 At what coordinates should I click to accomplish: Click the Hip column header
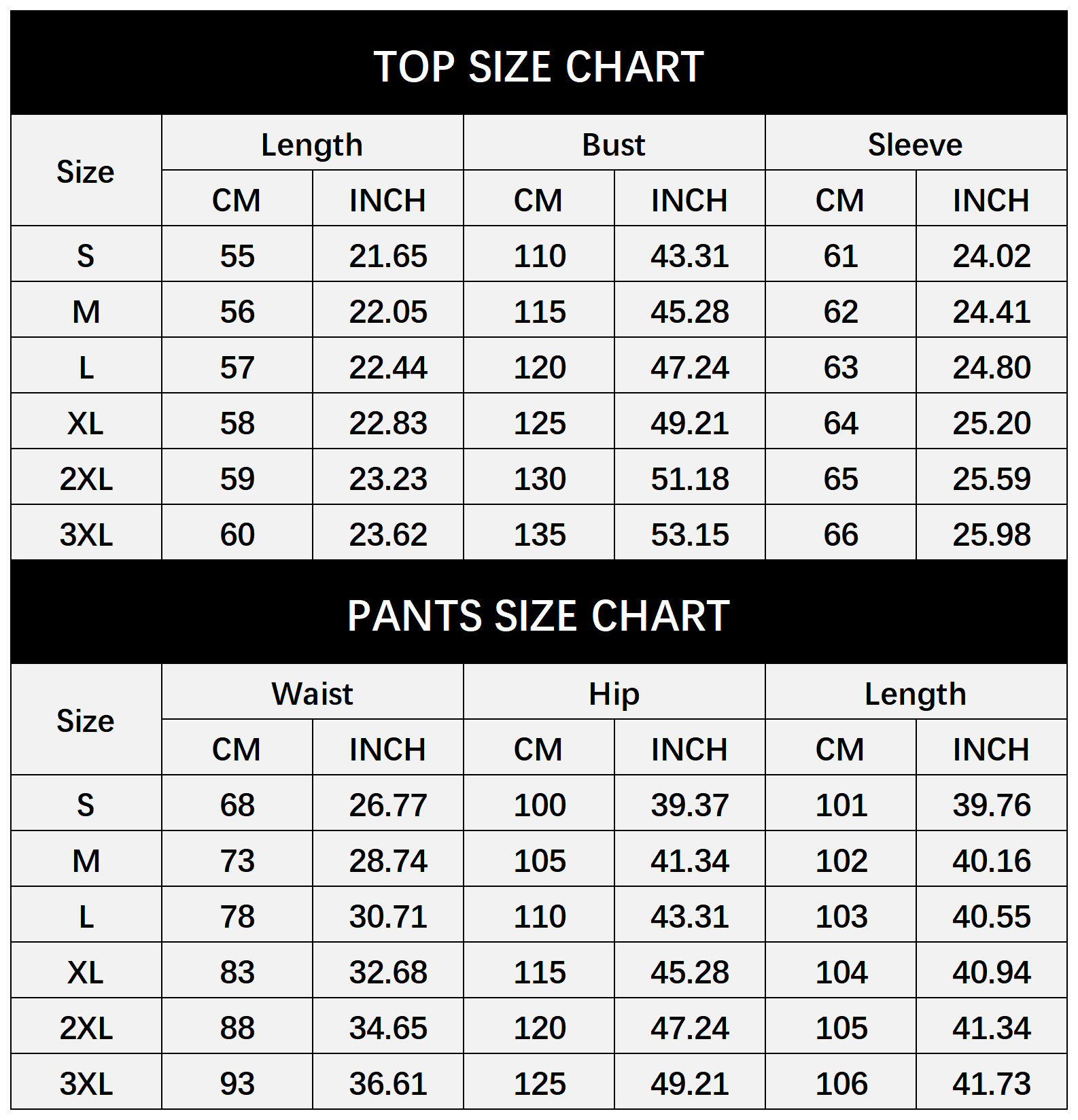click(x=614, y=694)
